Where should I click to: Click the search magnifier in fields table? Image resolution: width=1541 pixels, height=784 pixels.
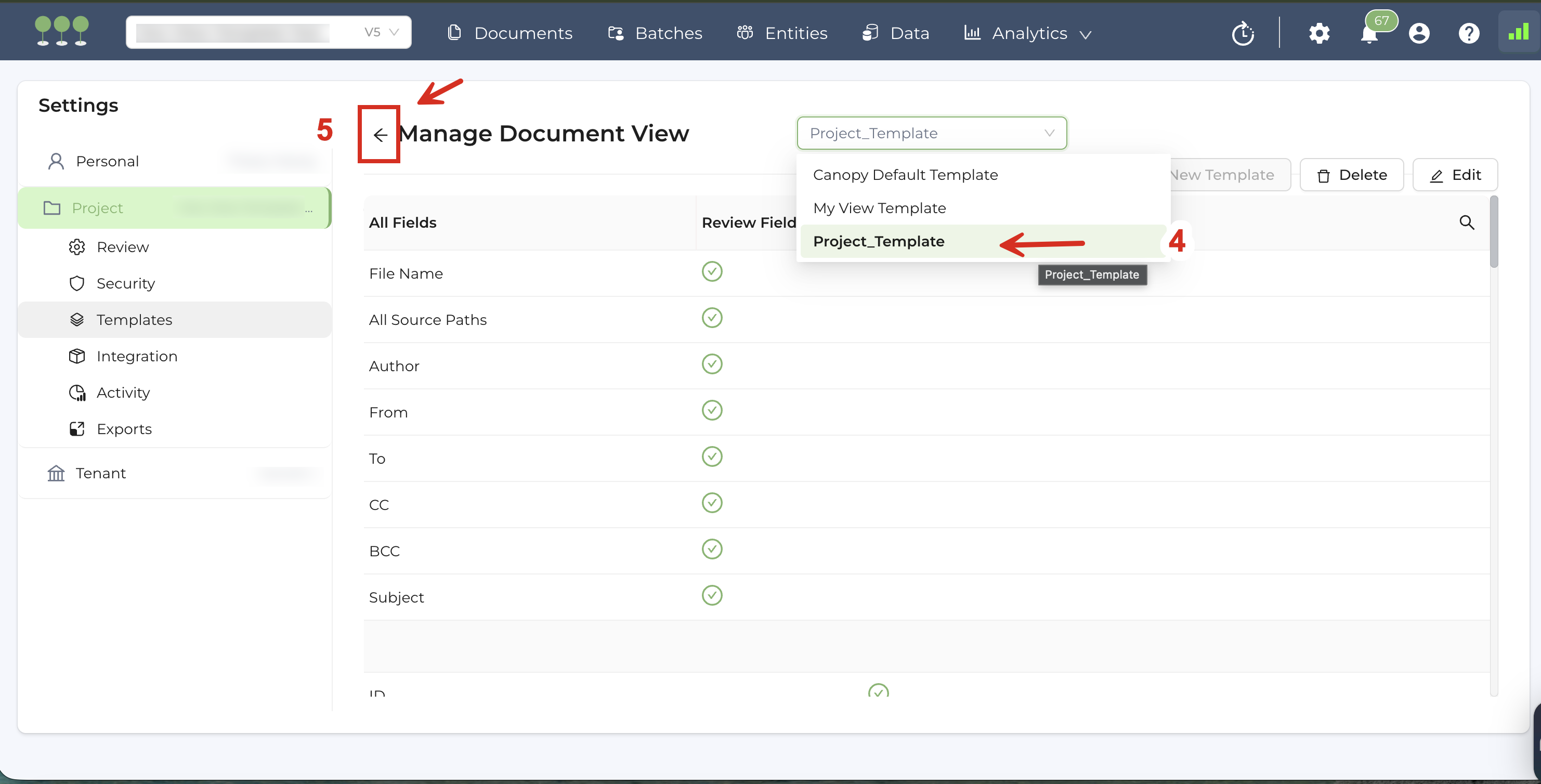tap(1466, 223)
